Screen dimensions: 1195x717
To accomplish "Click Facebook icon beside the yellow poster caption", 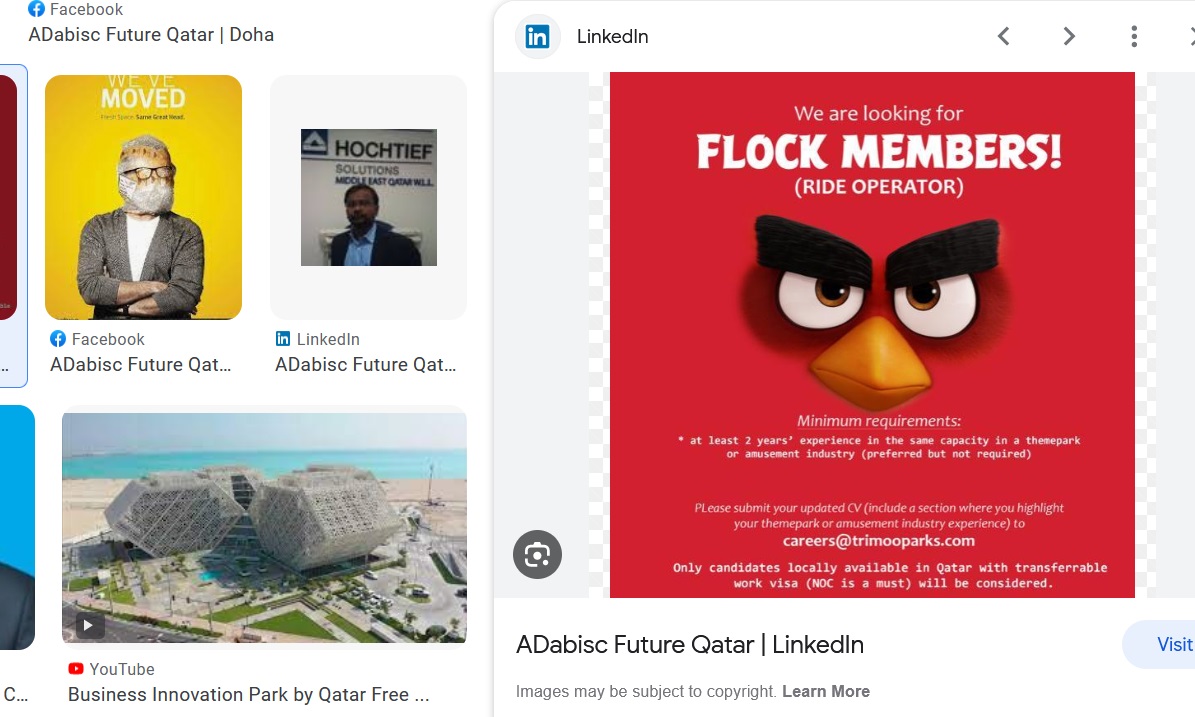I will 58,338.
